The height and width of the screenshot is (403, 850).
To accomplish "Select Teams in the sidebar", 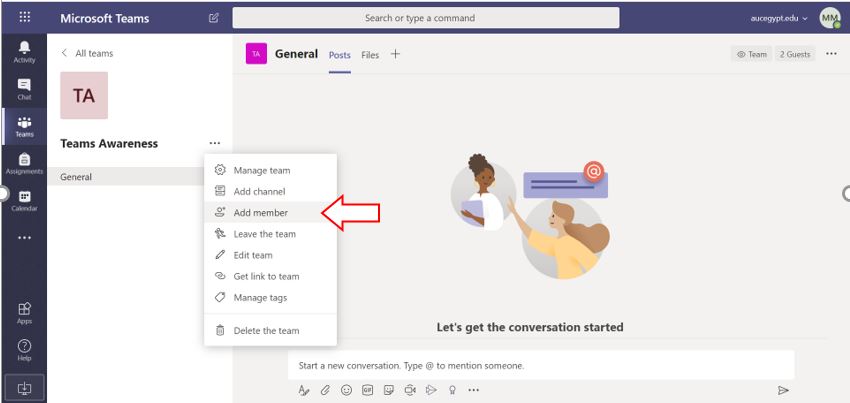I will (x=24, y=126).
